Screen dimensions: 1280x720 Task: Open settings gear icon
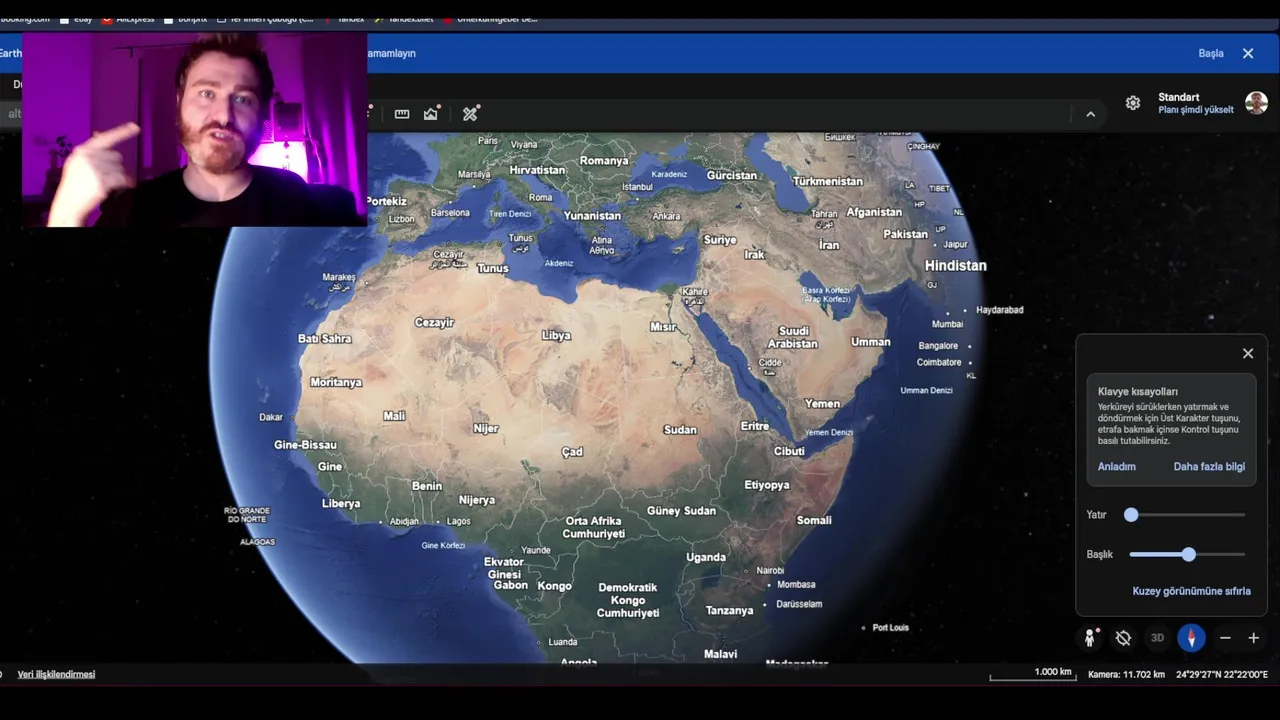[x=1133, y=103]
